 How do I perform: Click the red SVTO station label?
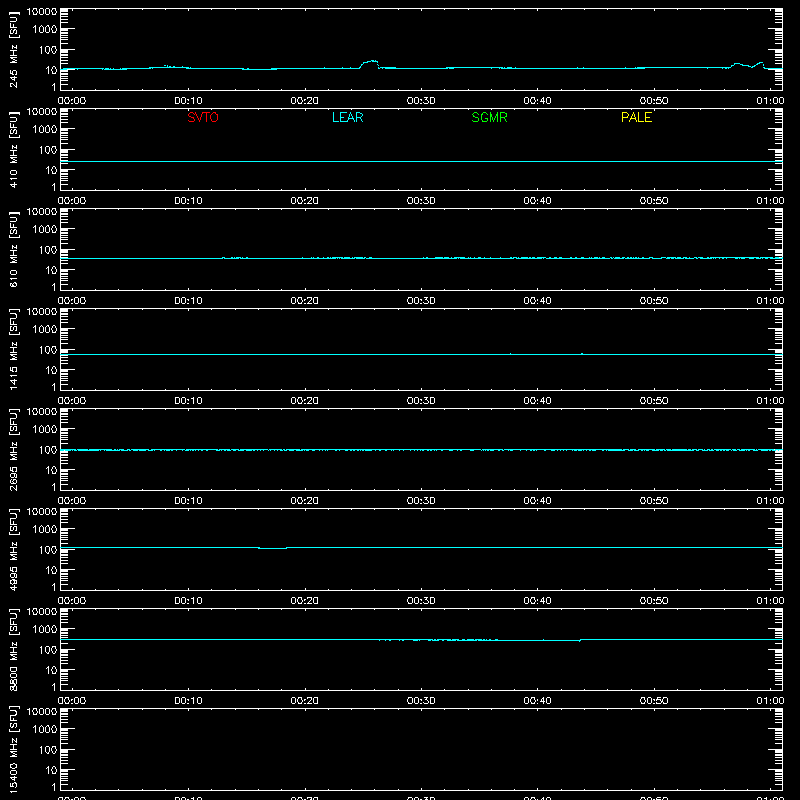pyautogui.click(x=203, y=117)
